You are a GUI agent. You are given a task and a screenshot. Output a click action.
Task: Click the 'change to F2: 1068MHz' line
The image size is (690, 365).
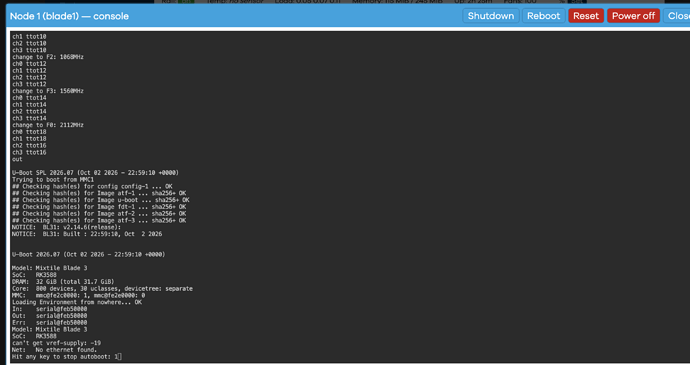click(48, 57)
